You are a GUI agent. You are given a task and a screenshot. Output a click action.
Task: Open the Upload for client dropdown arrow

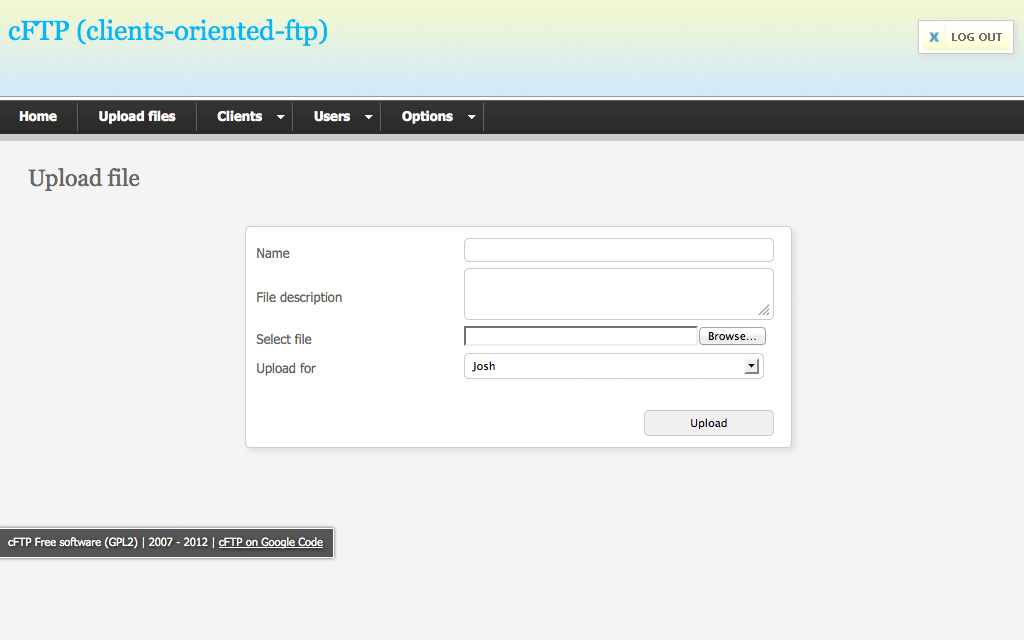point(752,366)
